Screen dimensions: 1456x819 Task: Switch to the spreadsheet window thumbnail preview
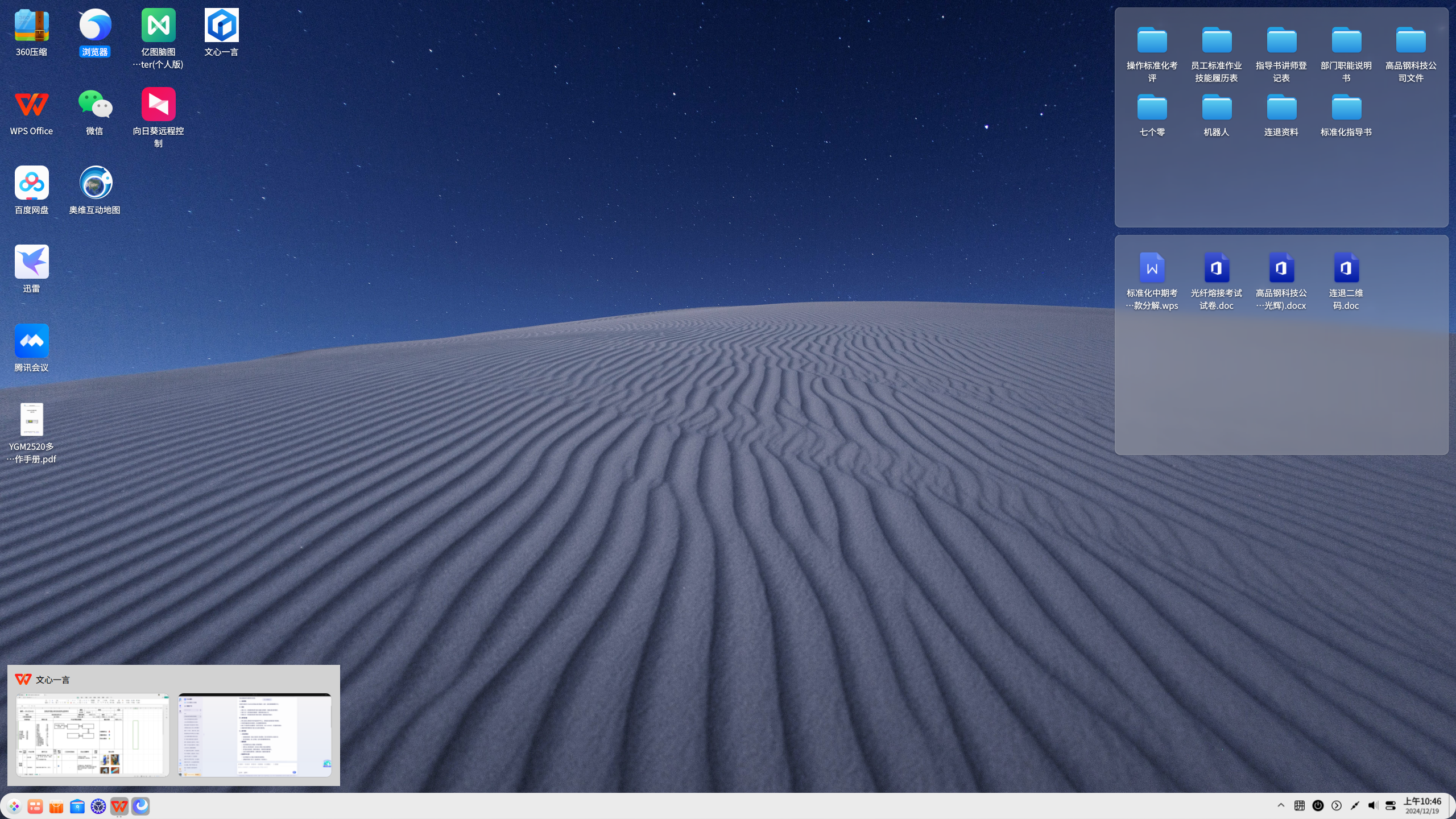tap(92, 734)
